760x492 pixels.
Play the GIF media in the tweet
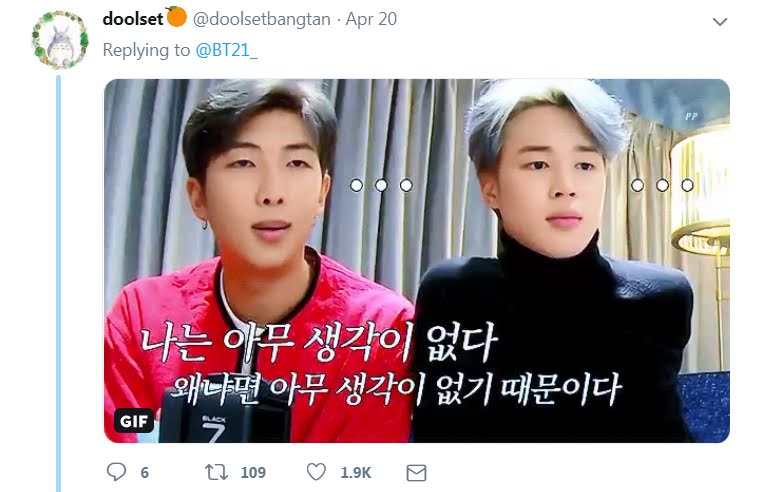coord(417,261)
